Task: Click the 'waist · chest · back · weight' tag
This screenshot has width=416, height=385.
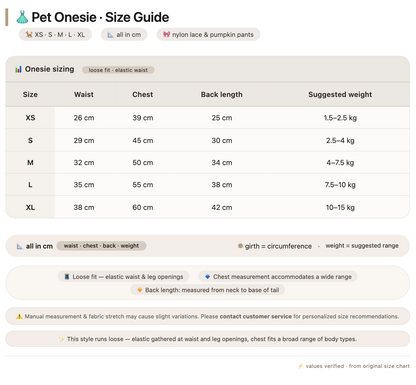Action: 101,246
